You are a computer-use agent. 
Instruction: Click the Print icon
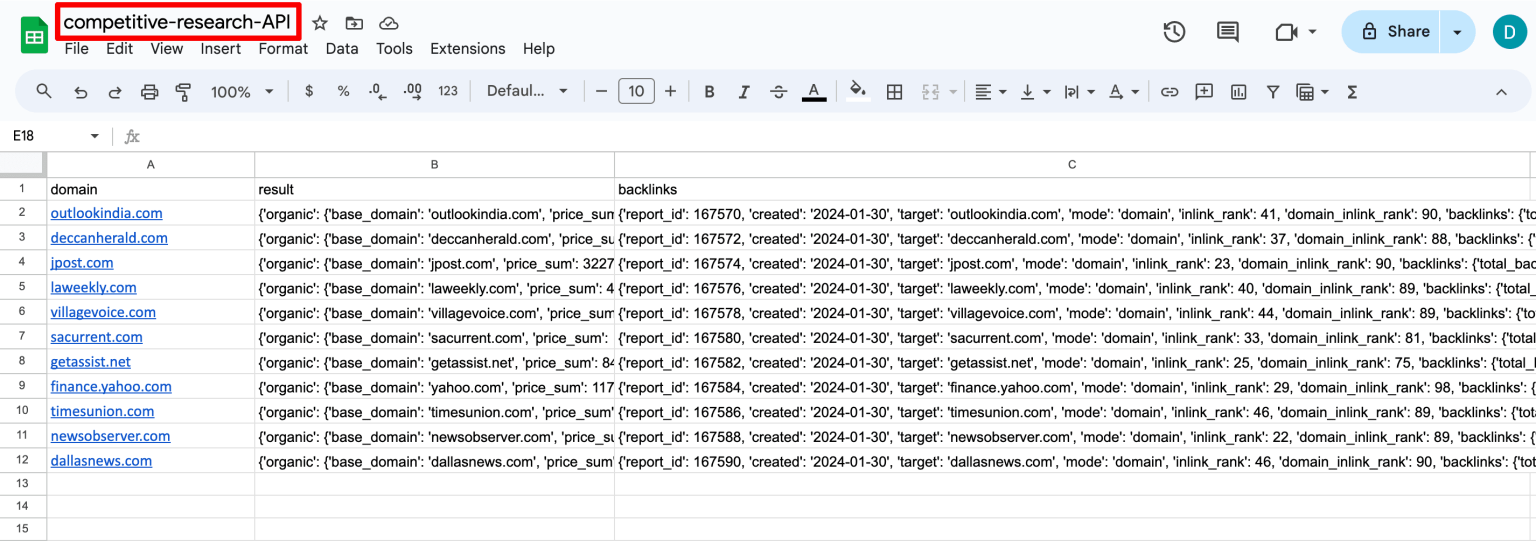point(149,92)
